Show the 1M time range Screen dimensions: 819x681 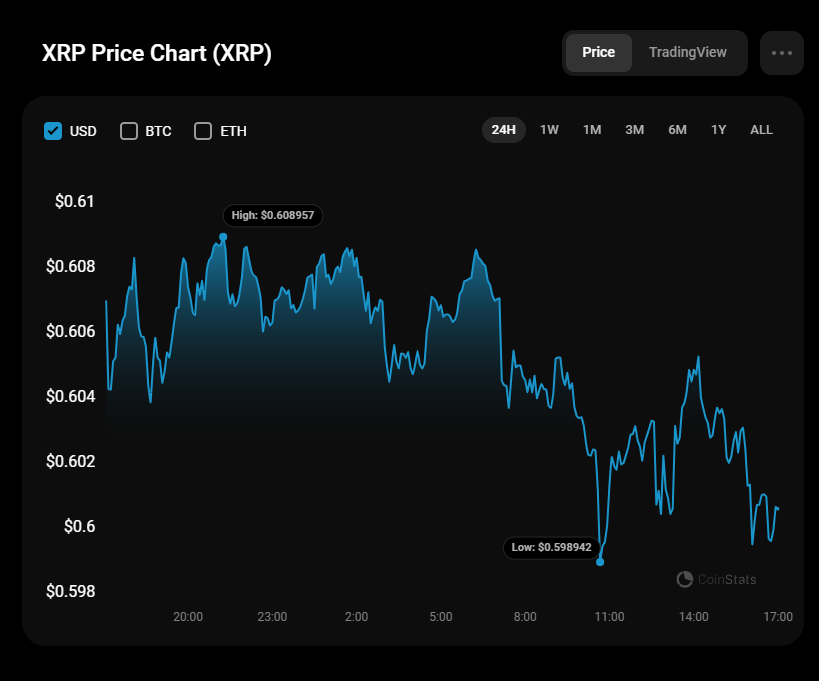pos(592,130)
